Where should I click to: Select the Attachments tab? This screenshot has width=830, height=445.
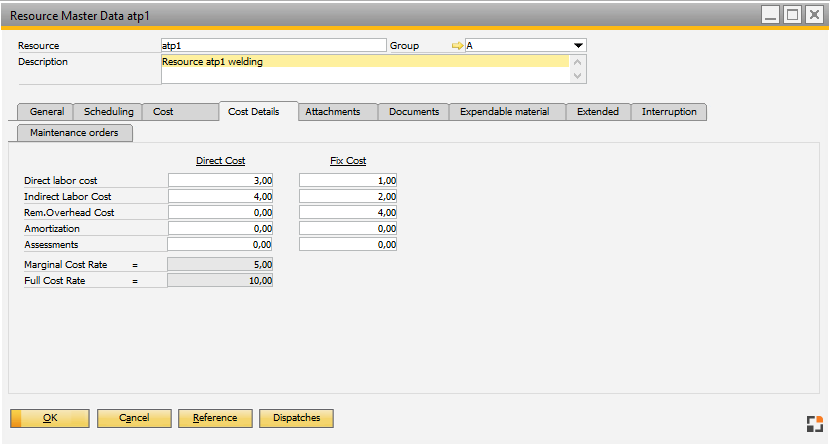339,112
